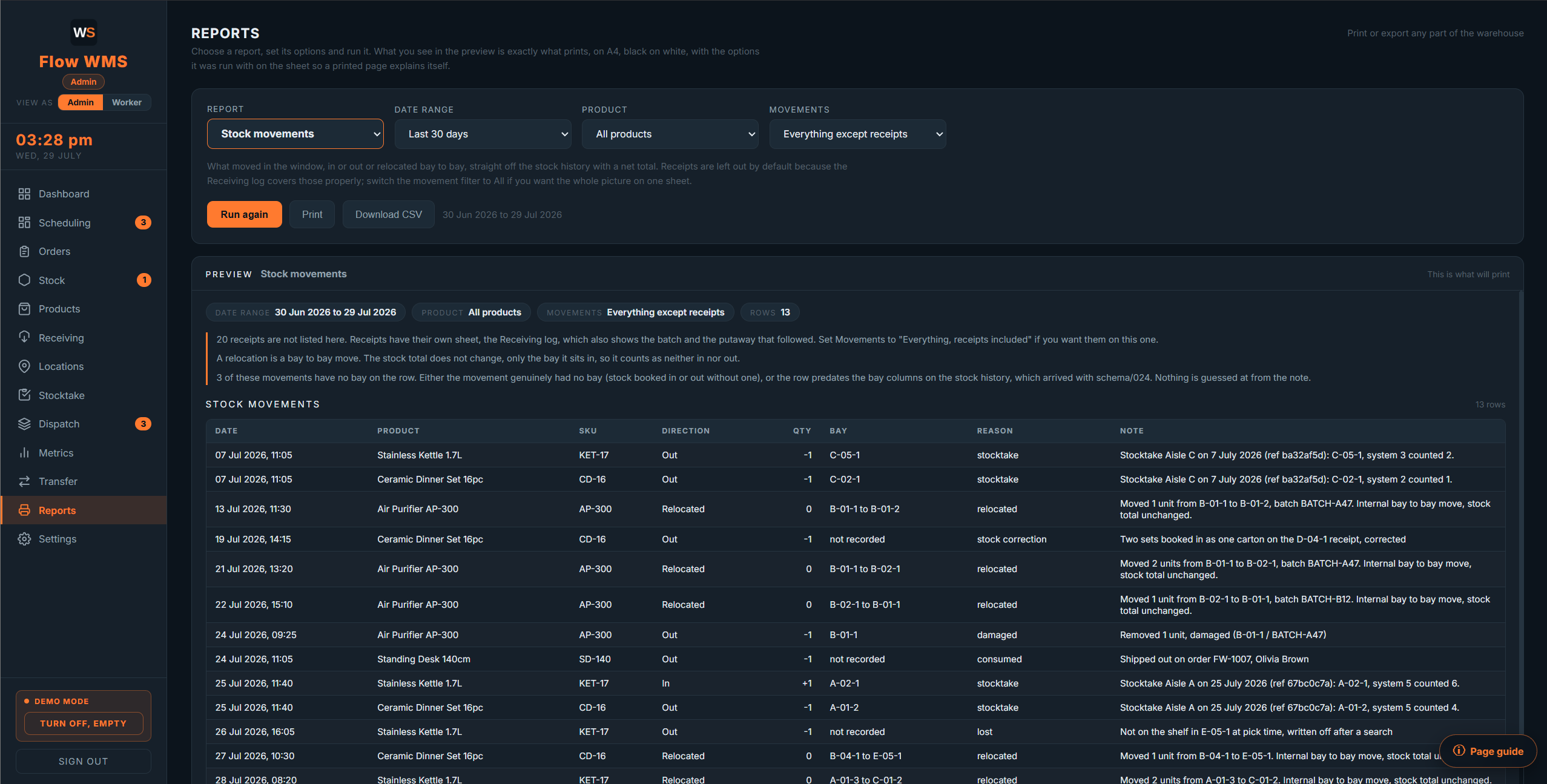Click the Orders clipboard icon
Image resolution: width=1547 pixels, height=784 pixels.
tap(24, 251)
